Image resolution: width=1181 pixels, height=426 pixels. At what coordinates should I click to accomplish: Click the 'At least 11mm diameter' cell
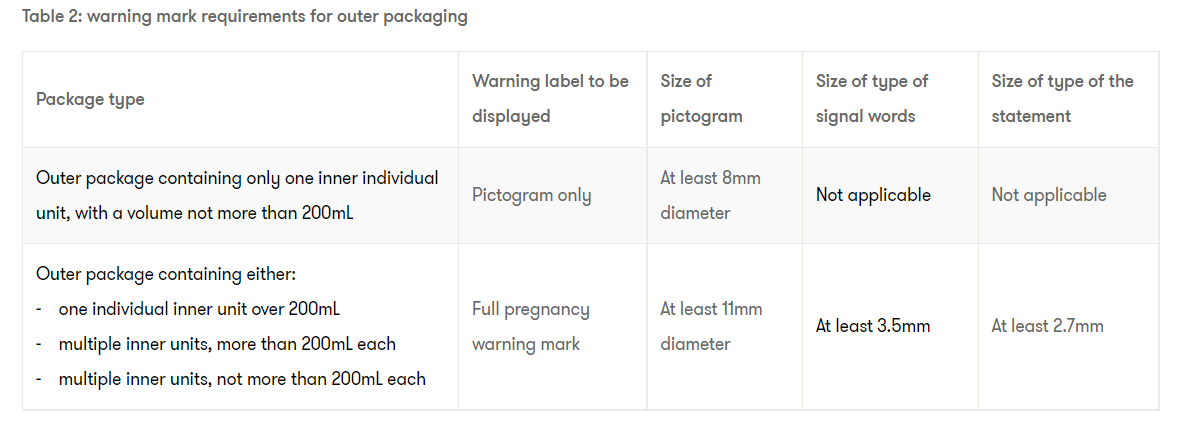[x=711, y=326]
